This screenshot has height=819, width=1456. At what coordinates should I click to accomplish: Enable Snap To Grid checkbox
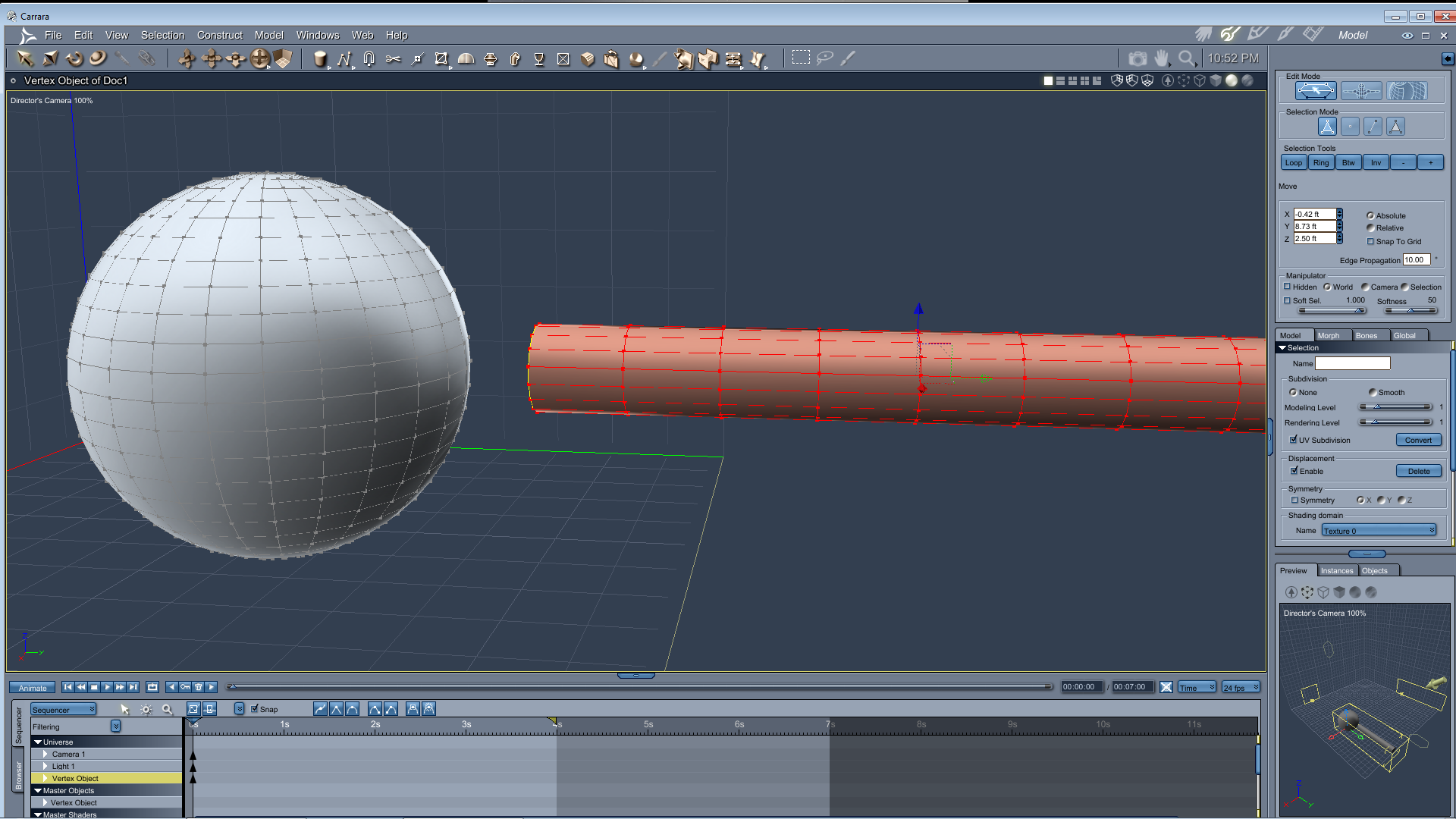click(1370, 241)
